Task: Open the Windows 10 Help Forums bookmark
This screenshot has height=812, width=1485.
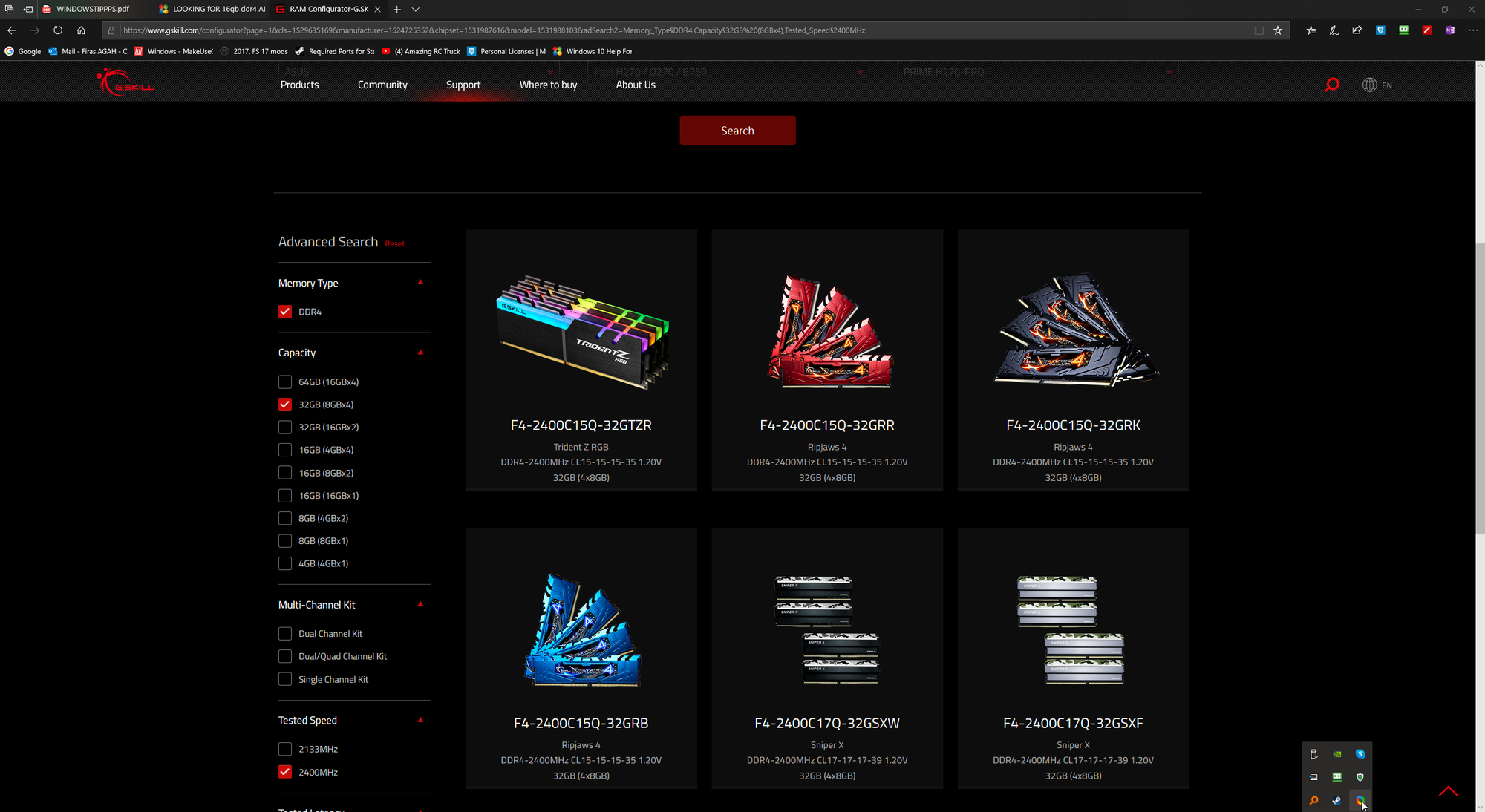Action: coord(593,51)
